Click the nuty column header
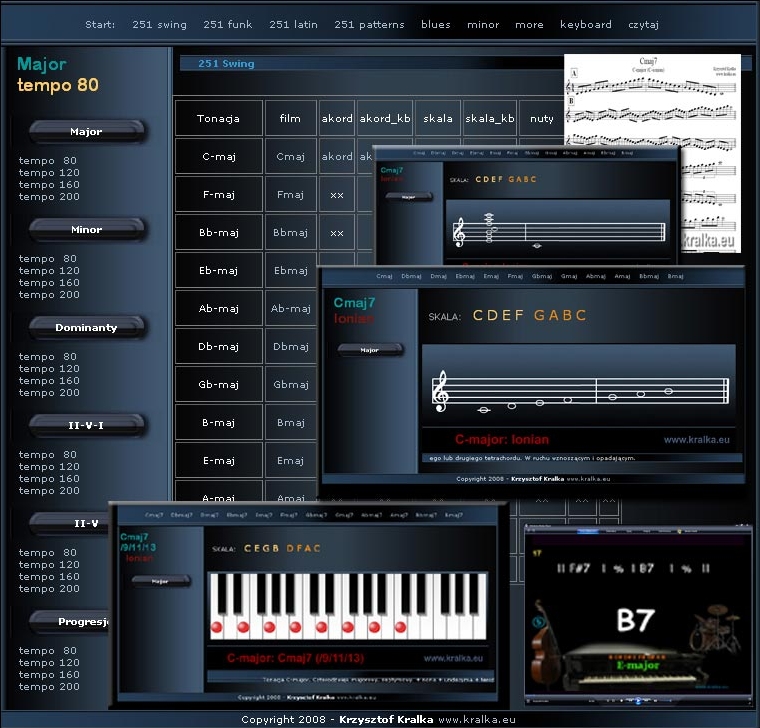760x728 pixels. point(541,118)
